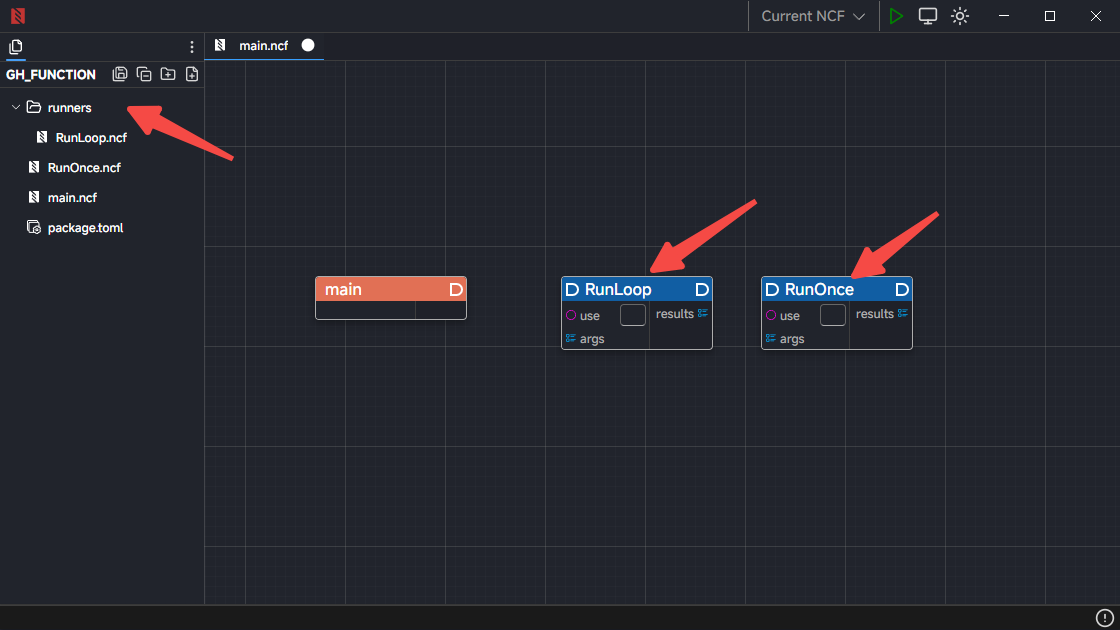The height and width of the screenshot is (630, 1120).
Task: Click the status bar warning icon
Action: [1105, 618]
